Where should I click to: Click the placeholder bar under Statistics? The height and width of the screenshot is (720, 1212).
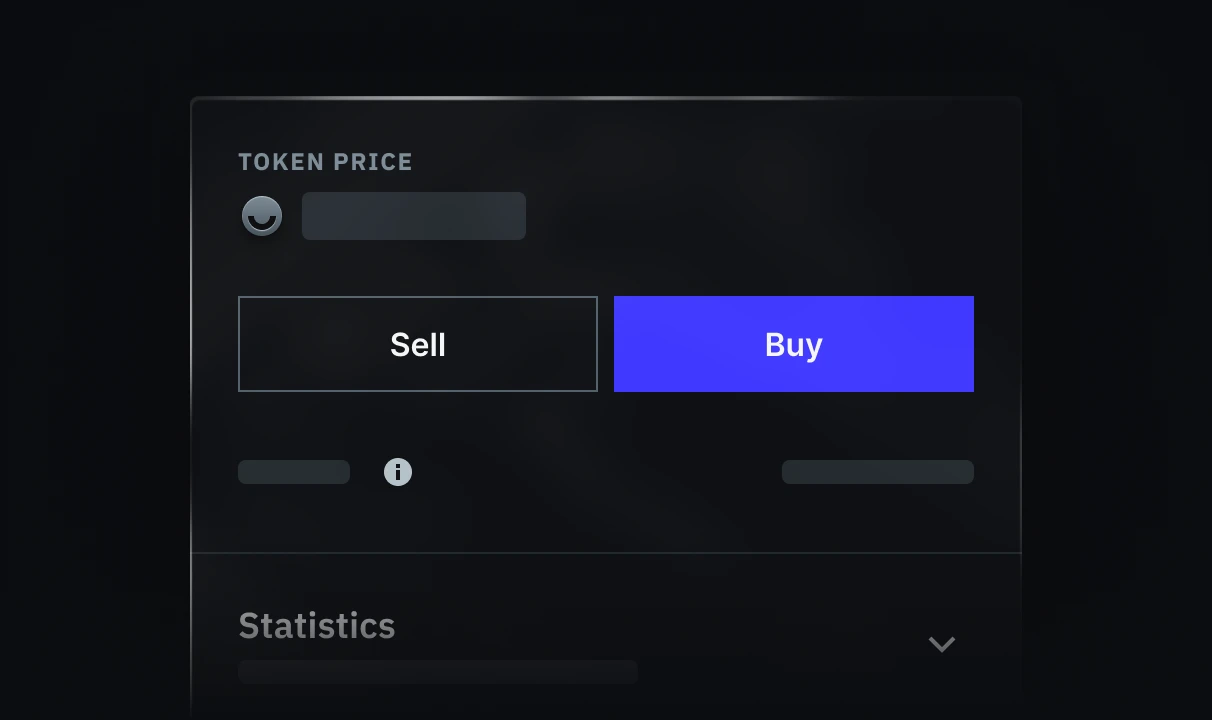coord(437,671)
